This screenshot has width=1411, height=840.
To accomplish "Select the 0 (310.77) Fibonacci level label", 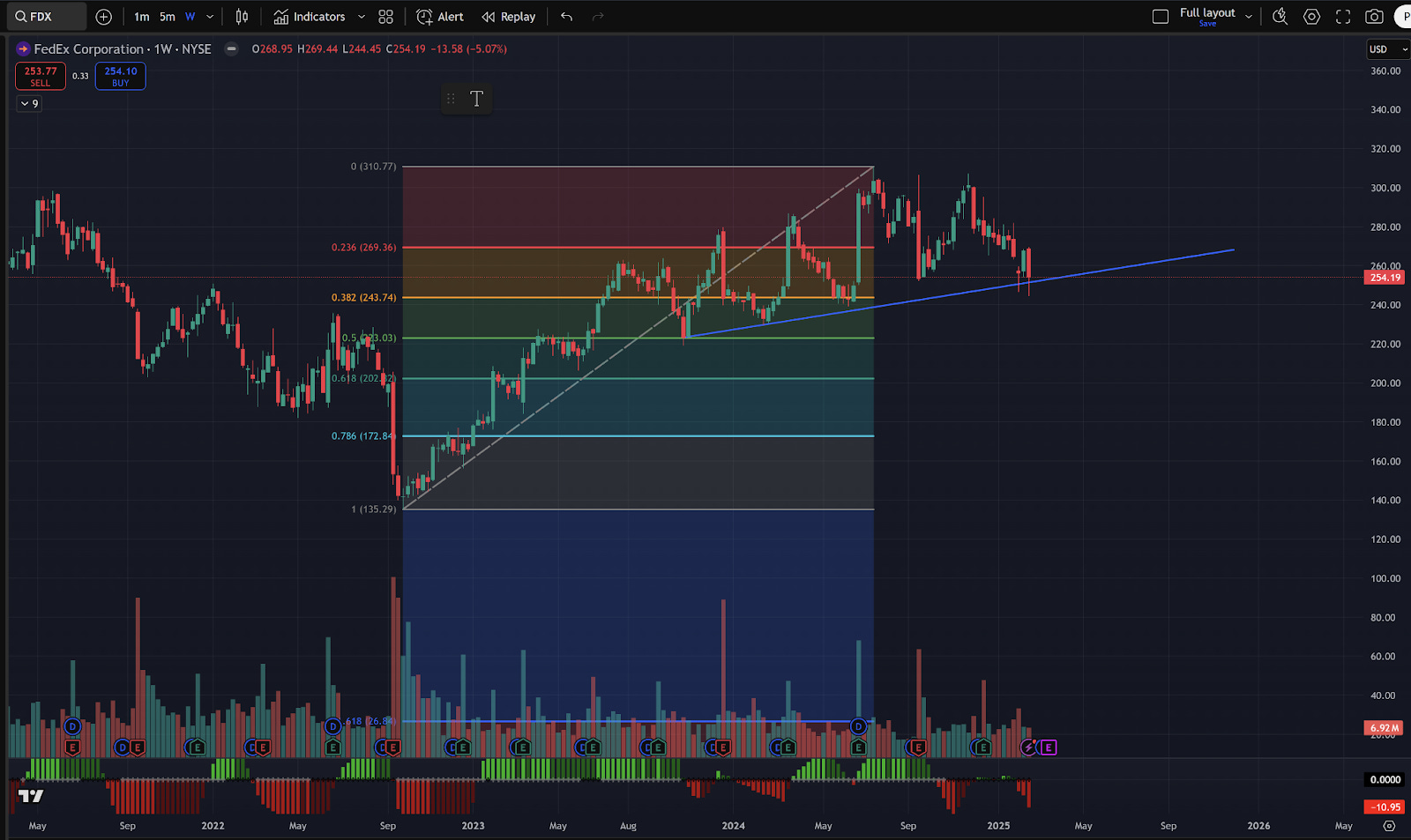I will click(x=374, y=167).
